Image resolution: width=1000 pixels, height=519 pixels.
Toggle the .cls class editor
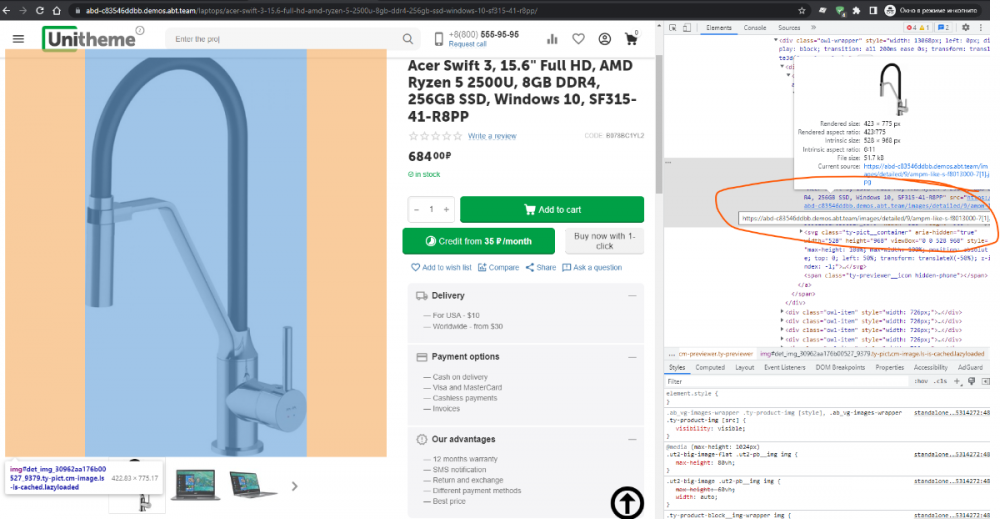point(941,381)
